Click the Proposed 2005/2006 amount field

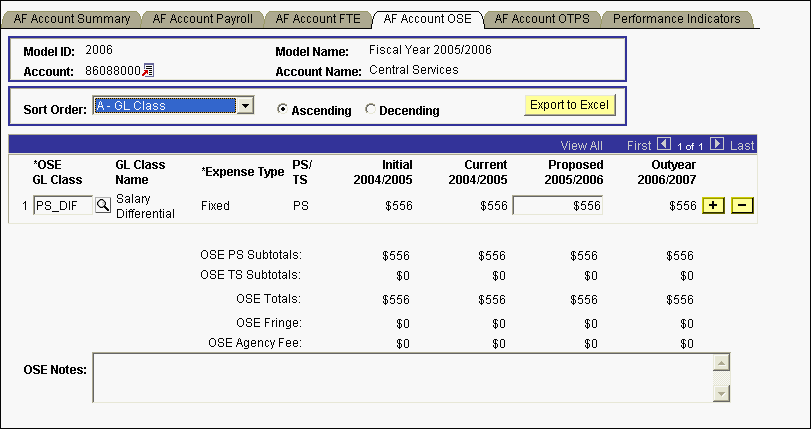click(x=557, y=205)
